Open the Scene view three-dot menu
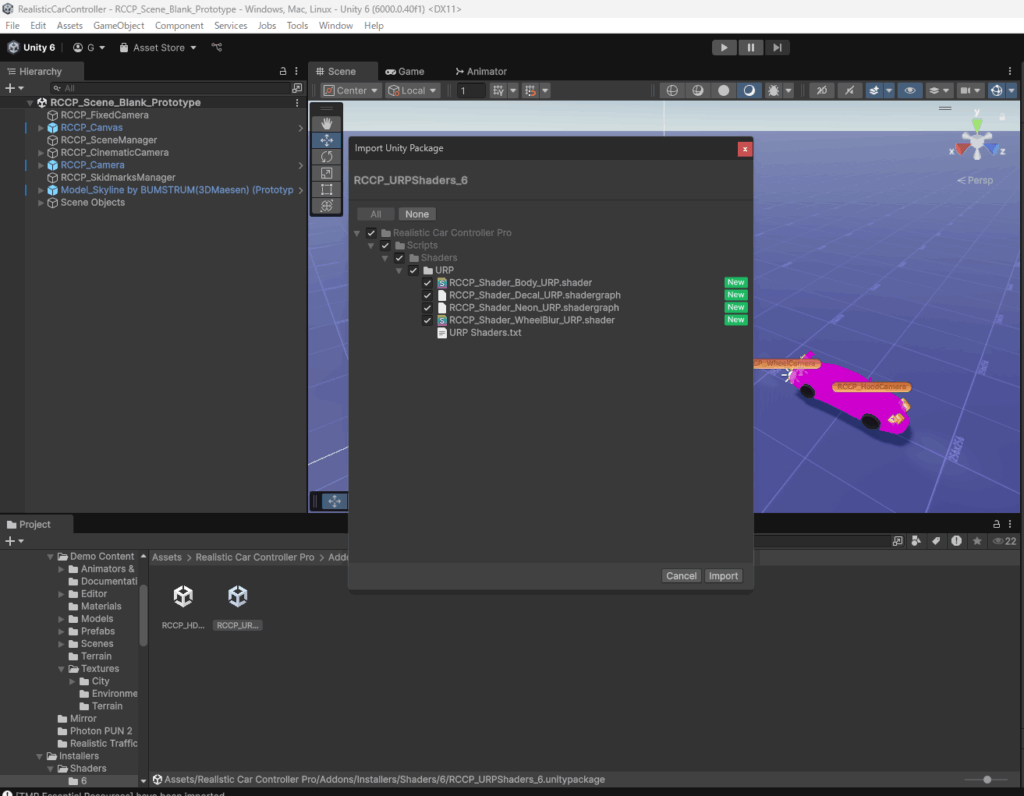 1010,71
